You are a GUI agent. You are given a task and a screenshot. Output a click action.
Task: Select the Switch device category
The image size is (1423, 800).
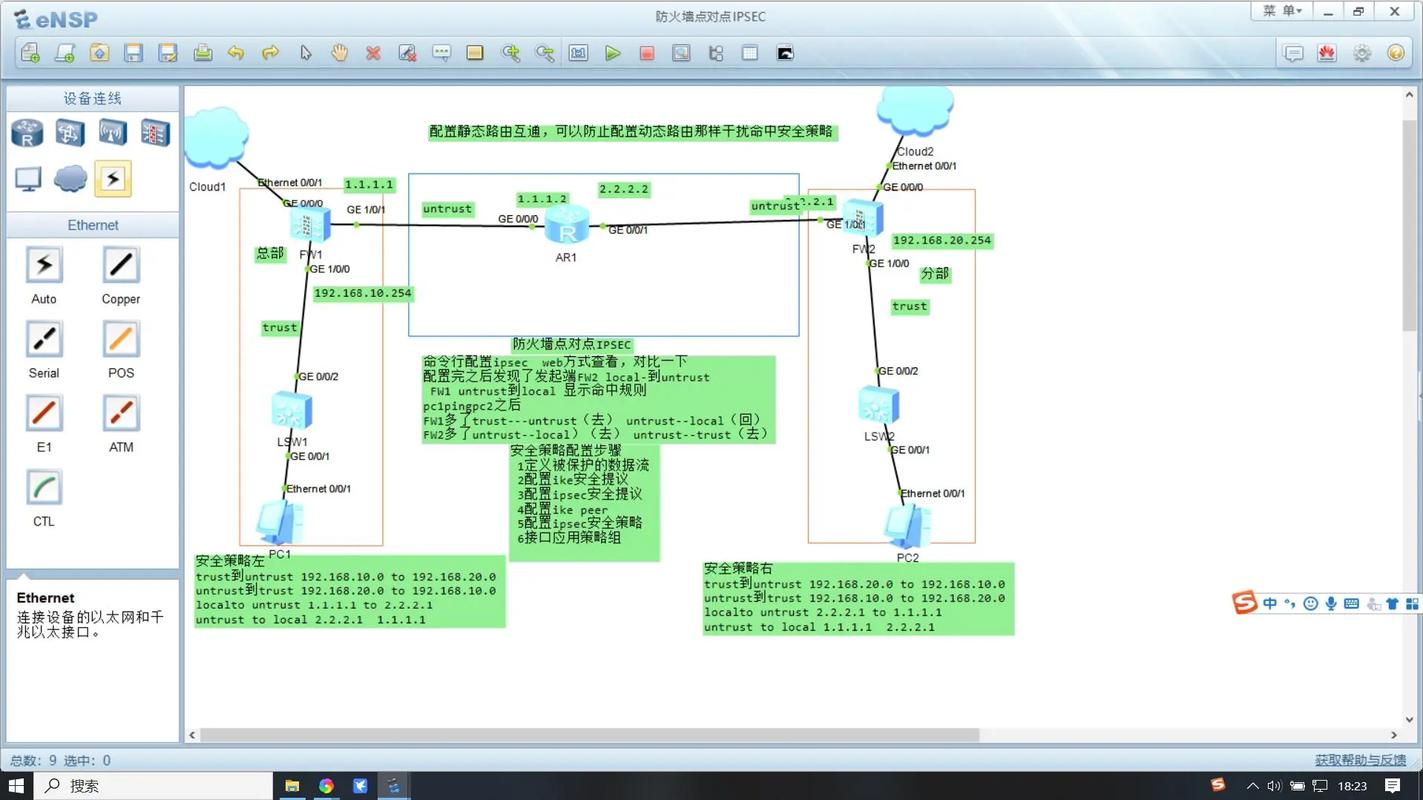70,132
